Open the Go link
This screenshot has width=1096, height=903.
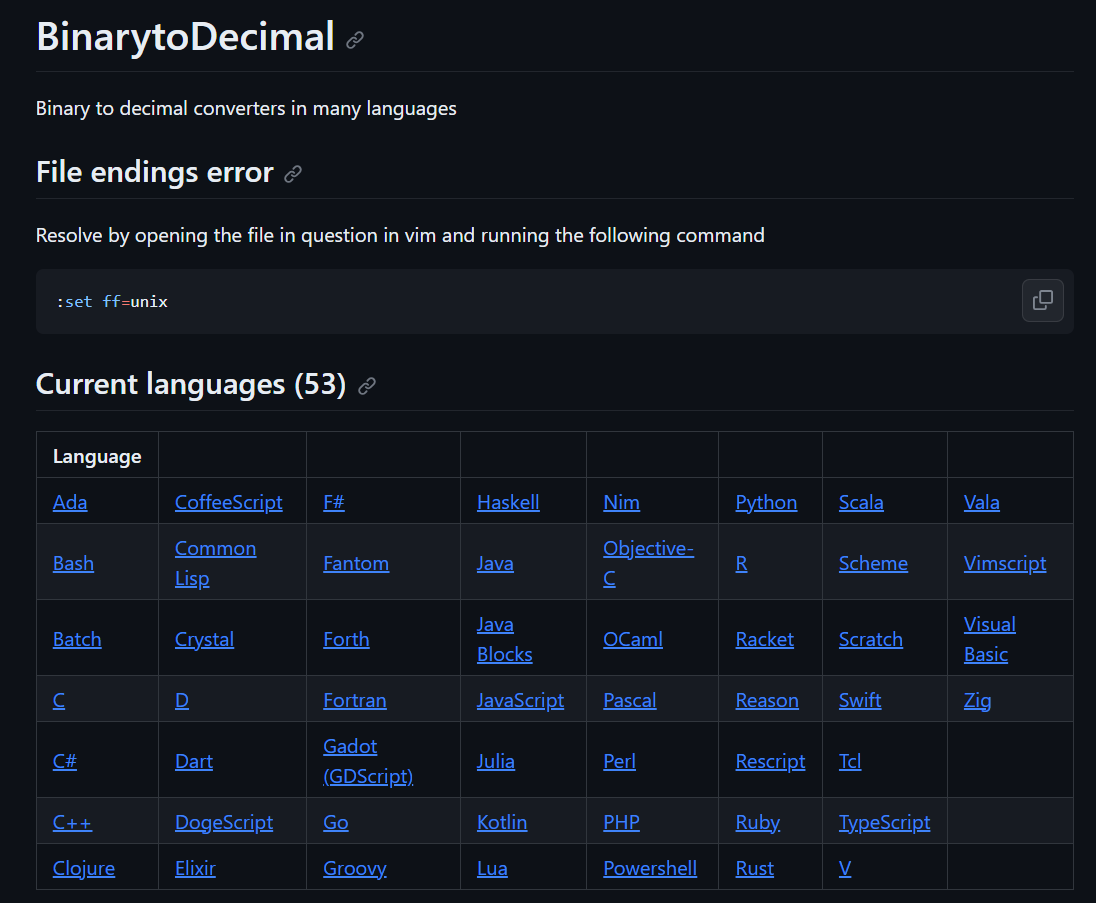tap(336, 823)
